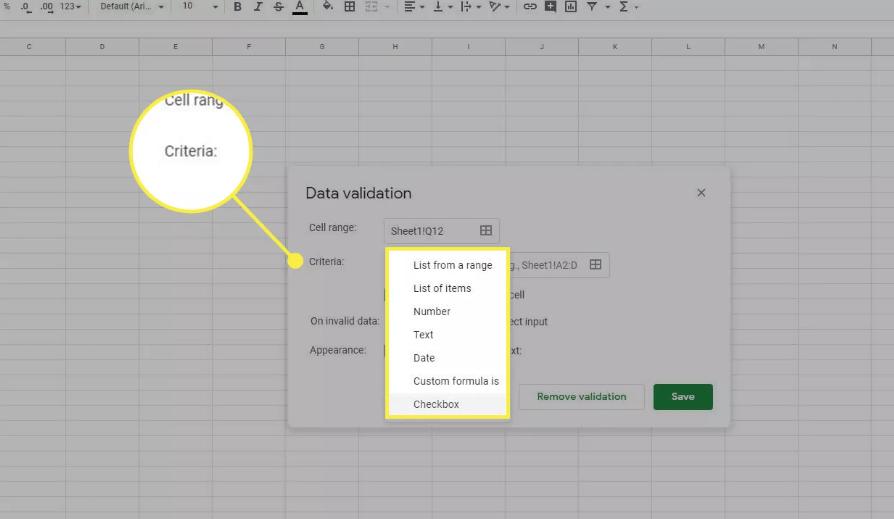Toggle bold formatting
Image resolution: width=894 pixels, height=519 pixels.
(238, 7)
